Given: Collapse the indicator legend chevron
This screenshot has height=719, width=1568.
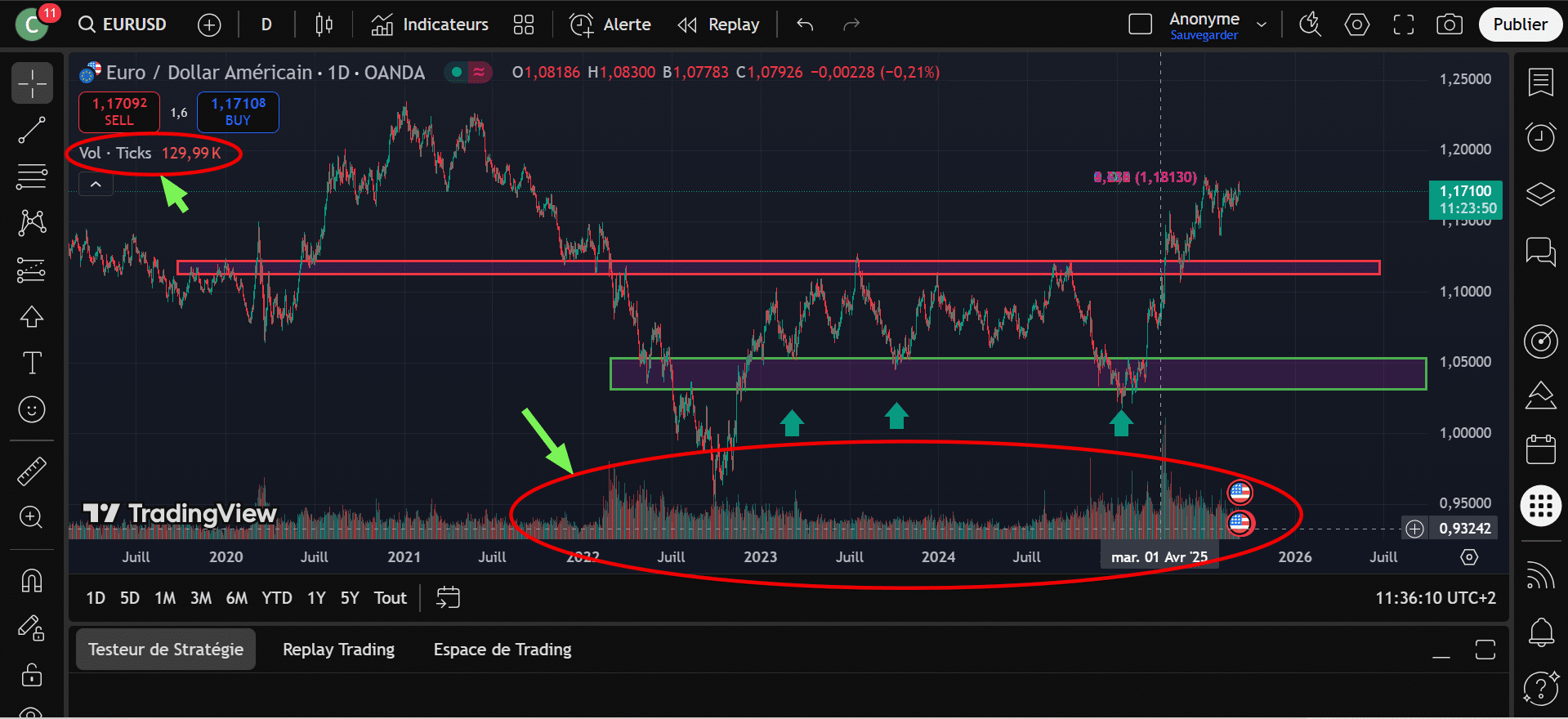Looking at the screenshot, I should (96, 185).
